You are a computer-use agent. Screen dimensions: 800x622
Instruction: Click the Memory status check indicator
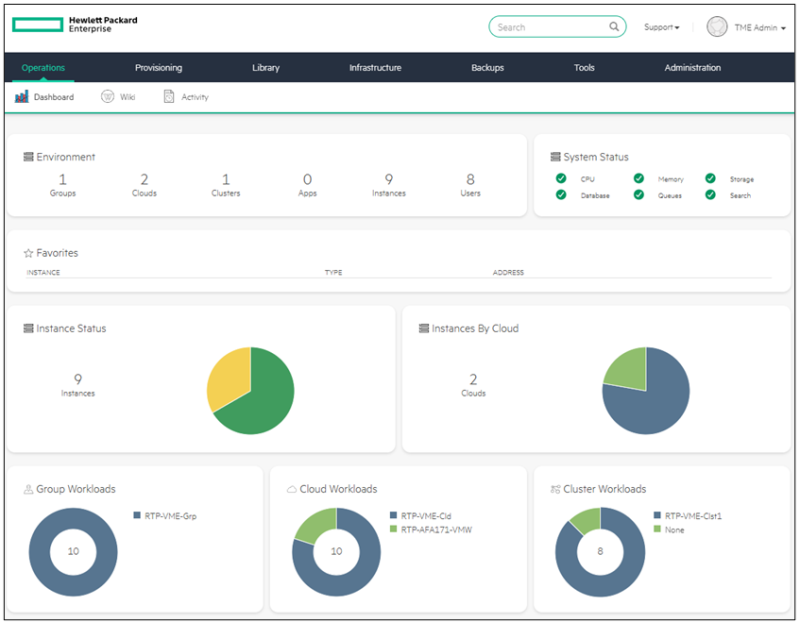click(x=639, y=177)
